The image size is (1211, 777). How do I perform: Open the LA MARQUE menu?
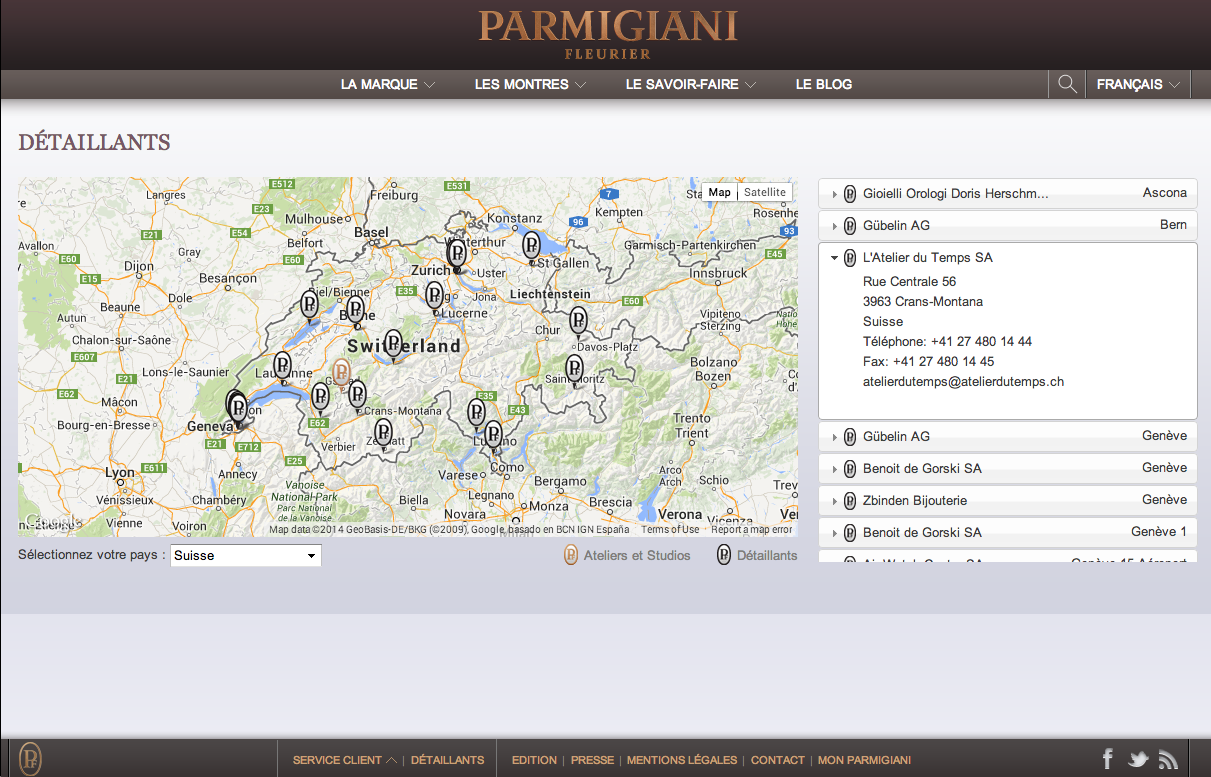tap(388, 84)
